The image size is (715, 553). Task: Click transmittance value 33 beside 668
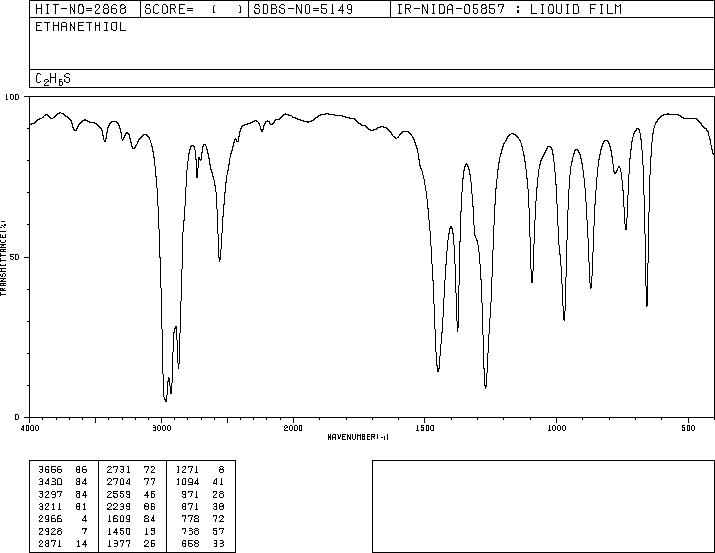coord(218,544)
